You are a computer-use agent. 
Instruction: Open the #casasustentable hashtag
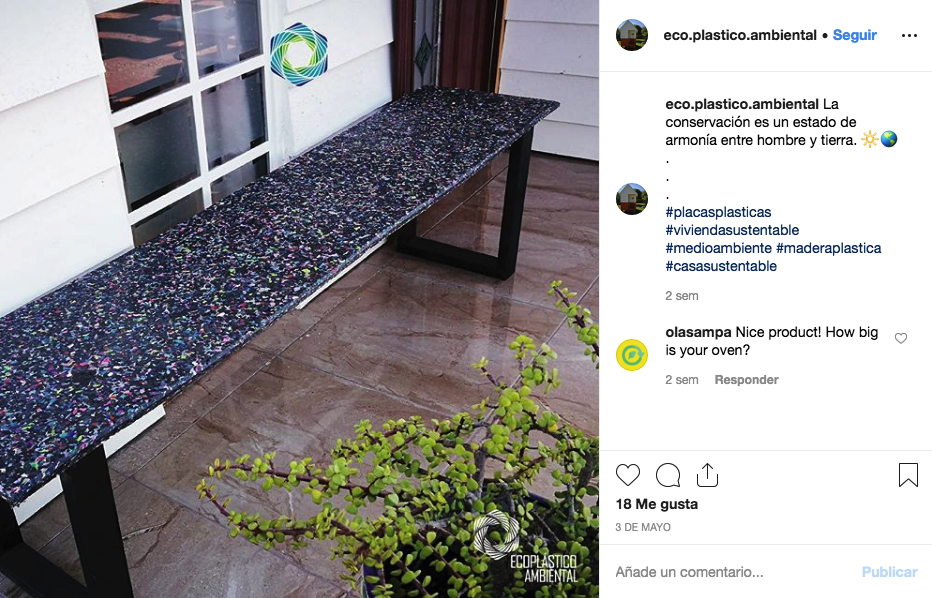click(721, 266)
